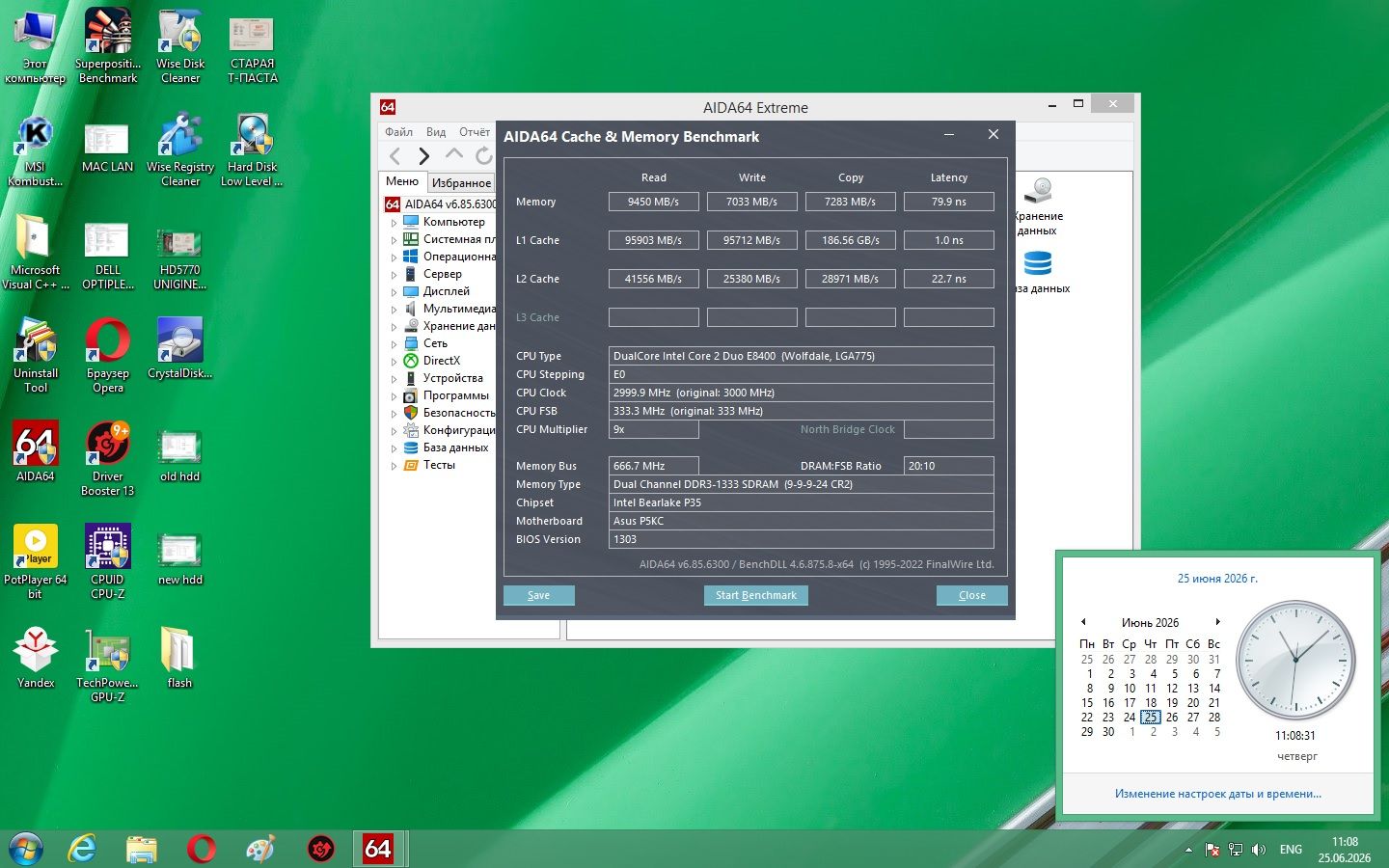The image size is (1389, 868).
Task: Select the MSI Kombustor desktop icon
Action: 35,149
